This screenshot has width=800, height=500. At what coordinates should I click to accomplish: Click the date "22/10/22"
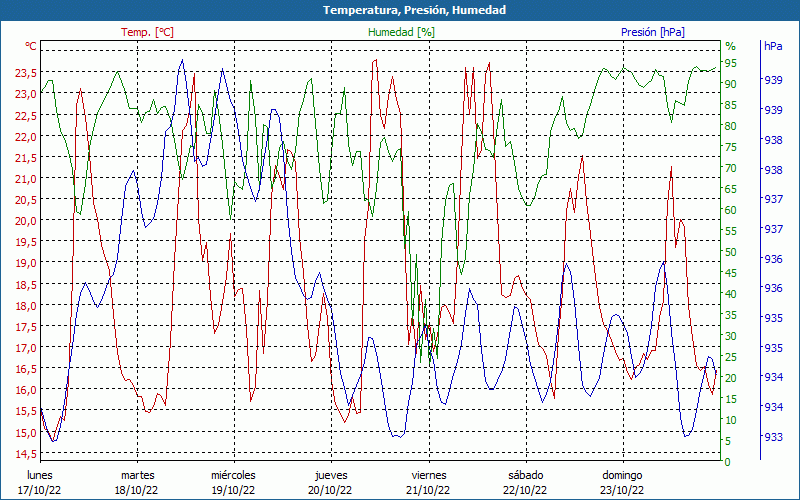(x=525, y=491)
